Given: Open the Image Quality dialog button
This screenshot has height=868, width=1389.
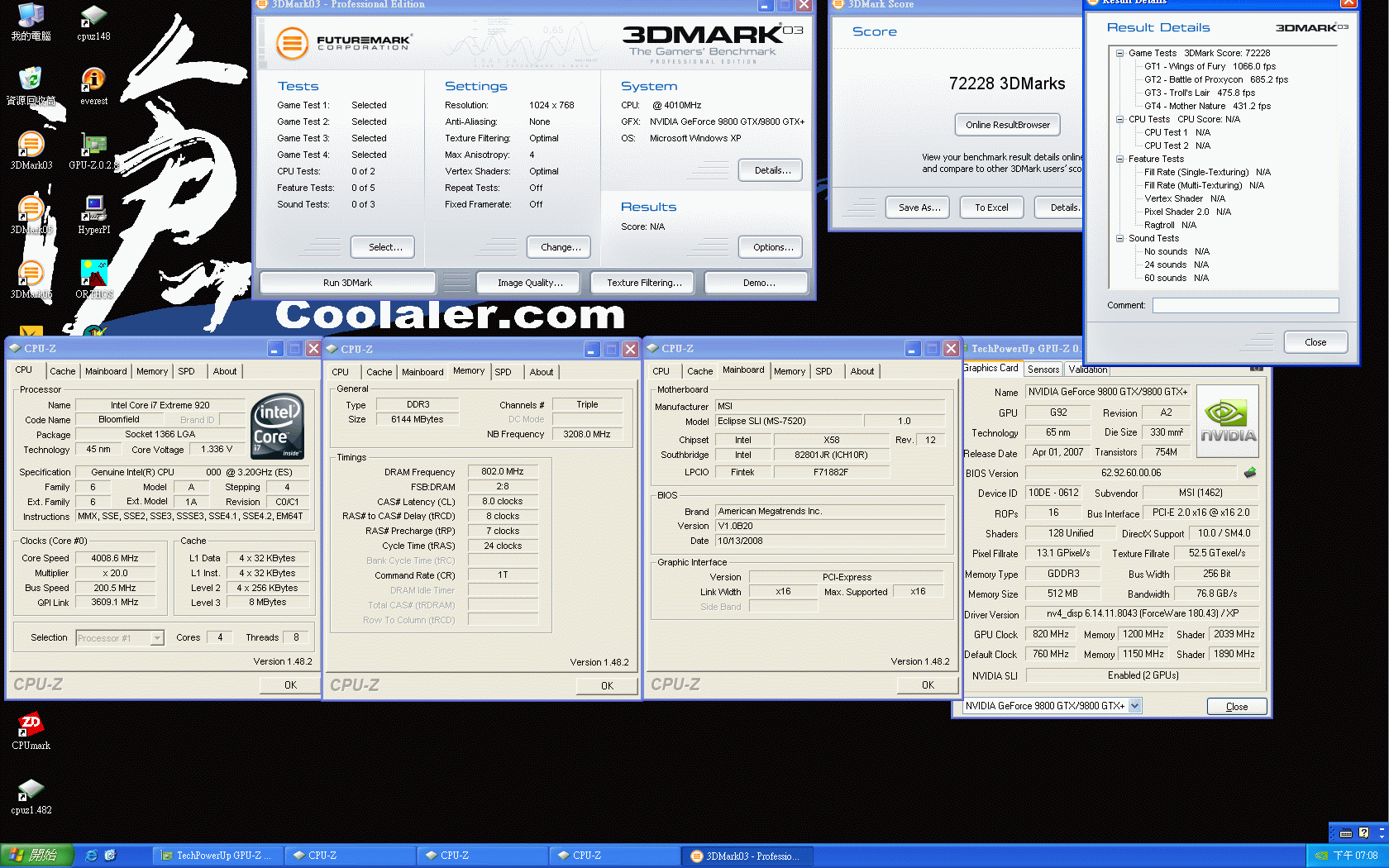Looking at the screenshot, I should tap(530, 283).
